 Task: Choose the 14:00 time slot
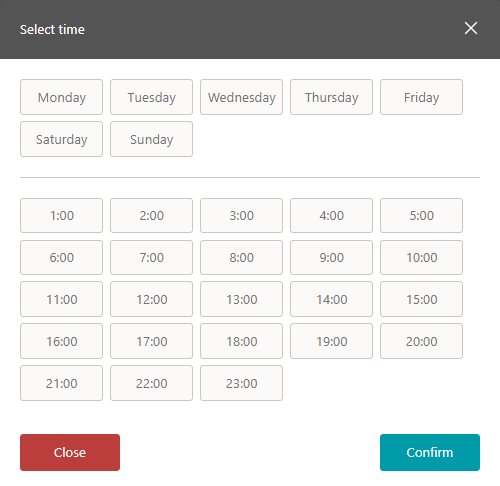331,299
